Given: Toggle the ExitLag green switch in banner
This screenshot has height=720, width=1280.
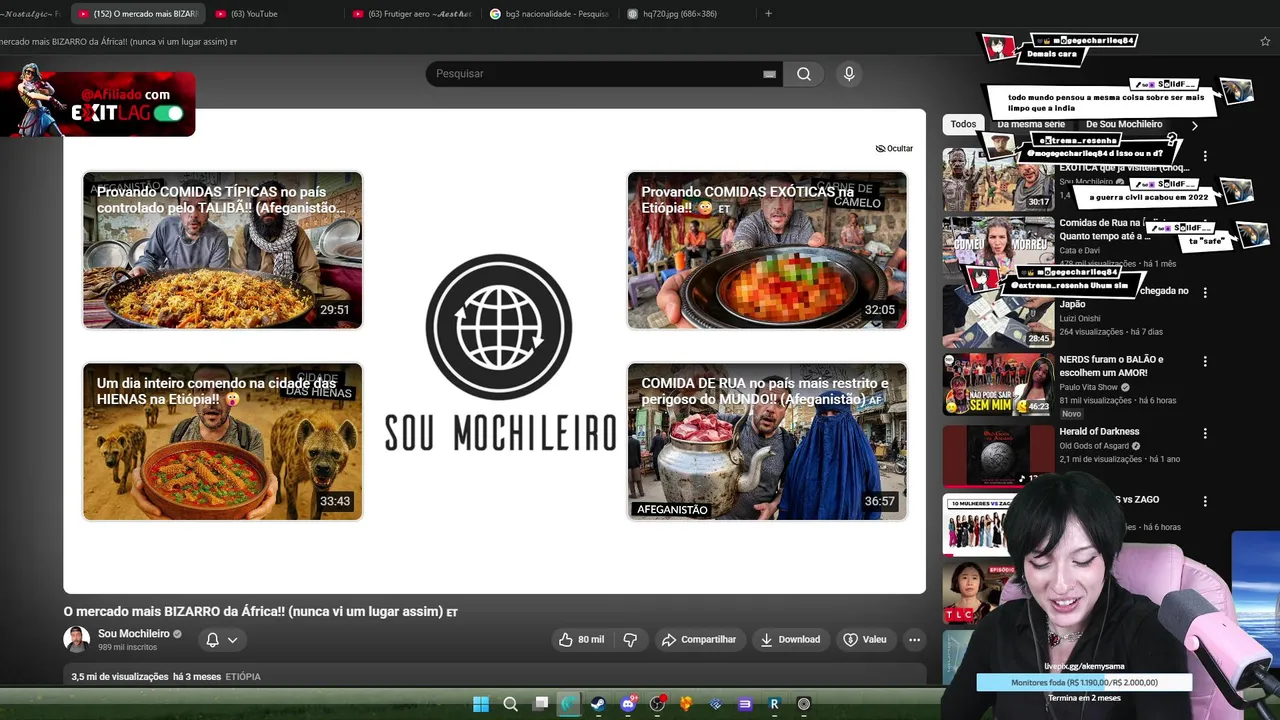Looking at the screenshot, I should (168, 113).
